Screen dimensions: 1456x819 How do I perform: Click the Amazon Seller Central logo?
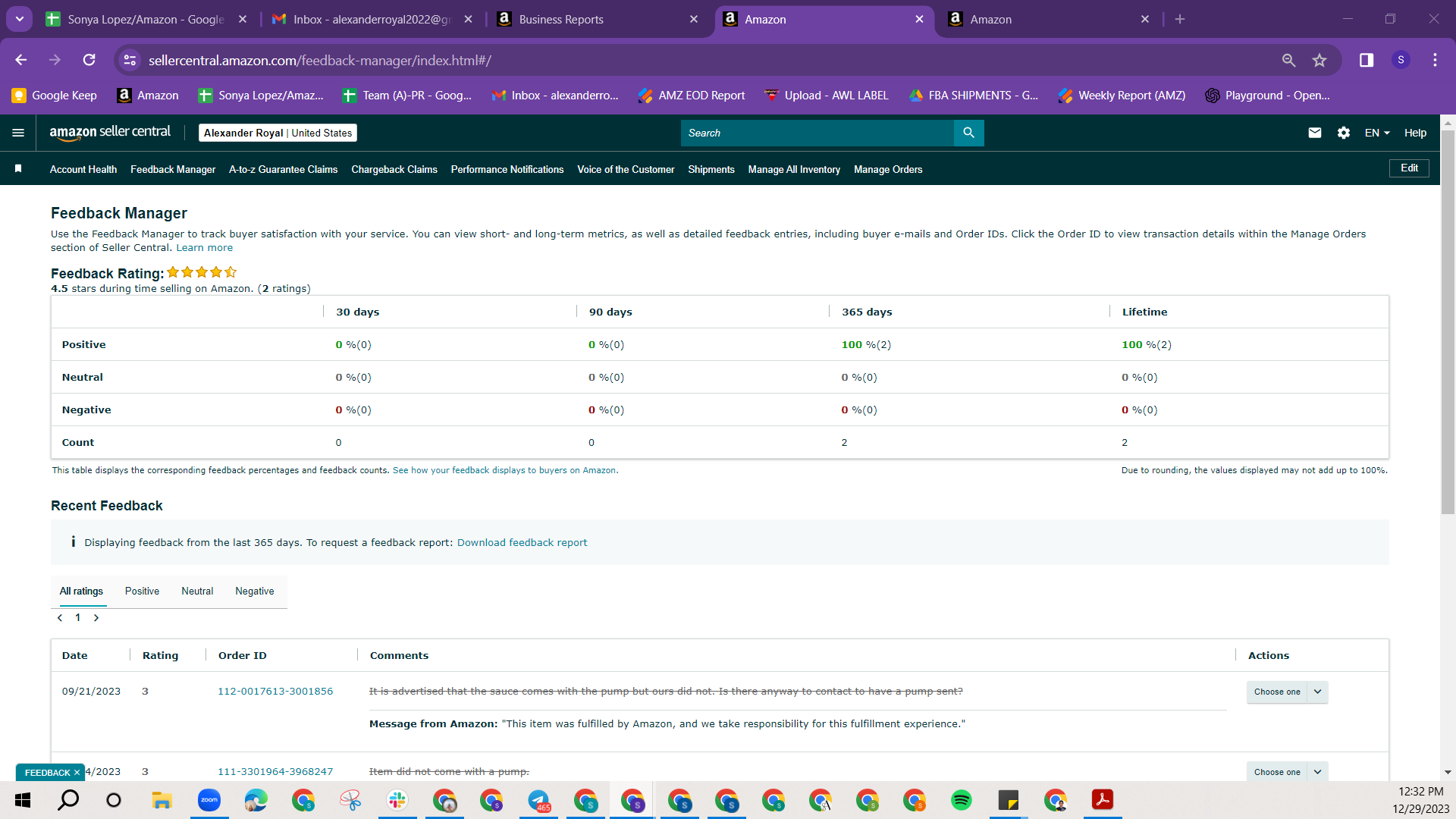pos(111,133)
